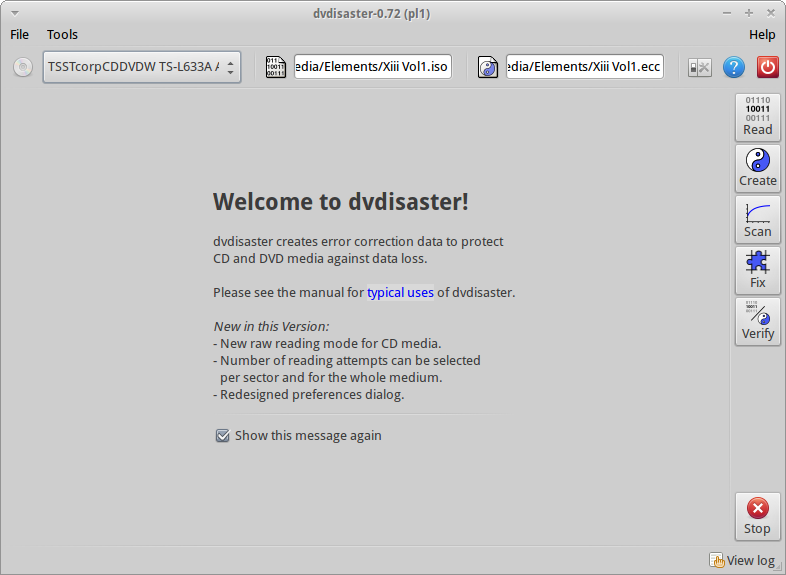
Task: Click the Xiii Vol1.iso image path field
Action: pyautogui.click(x=372, y=67)
